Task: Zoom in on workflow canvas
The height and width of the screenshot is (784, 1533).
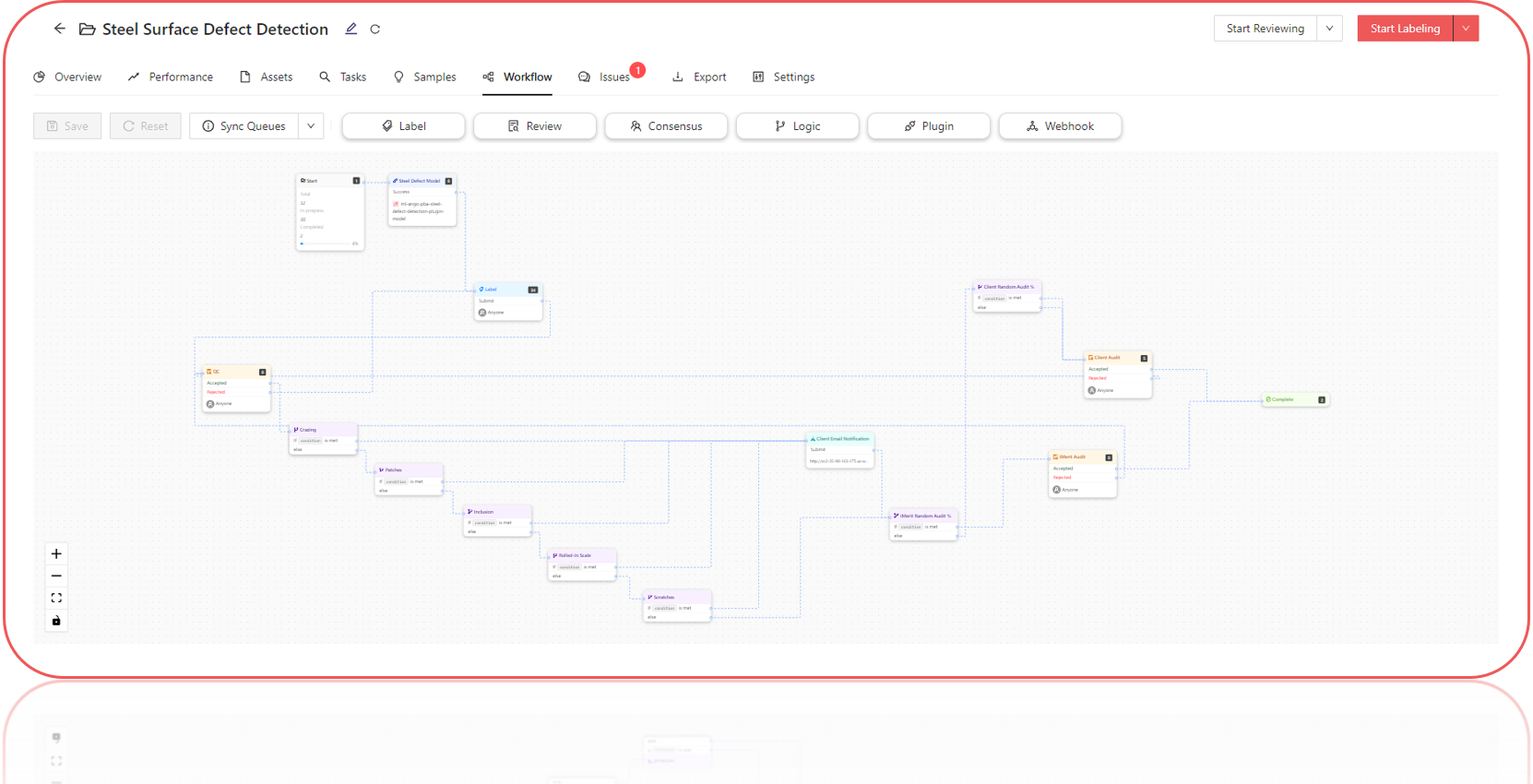Action: tap(56, 553)
